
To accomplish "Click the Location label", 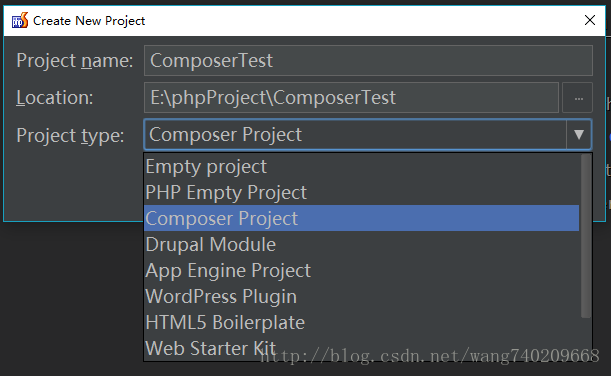I will point(55,97).
